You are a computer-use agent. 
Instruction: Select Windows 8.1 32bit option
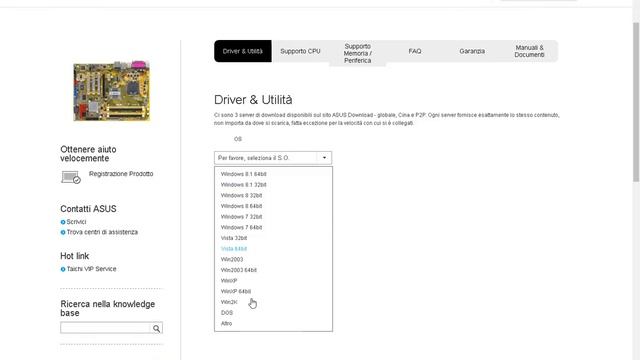[x=243, y=184]
